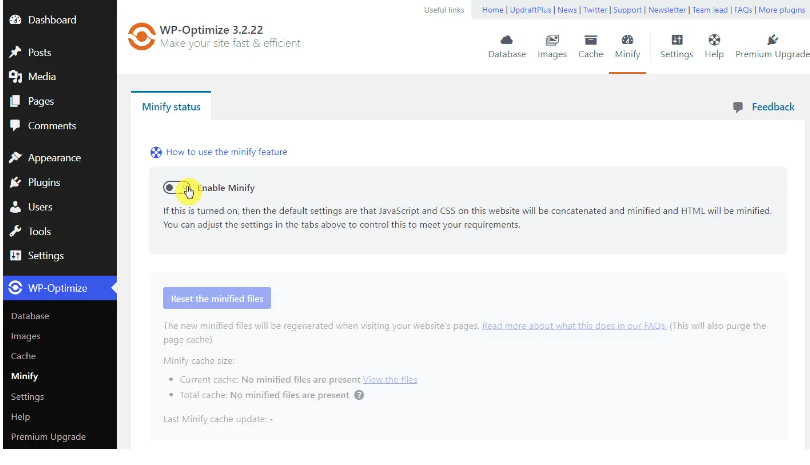The image size is (810, 465).
Task: Open Images submenu under WP-Optimize
Action: point(25,336)
